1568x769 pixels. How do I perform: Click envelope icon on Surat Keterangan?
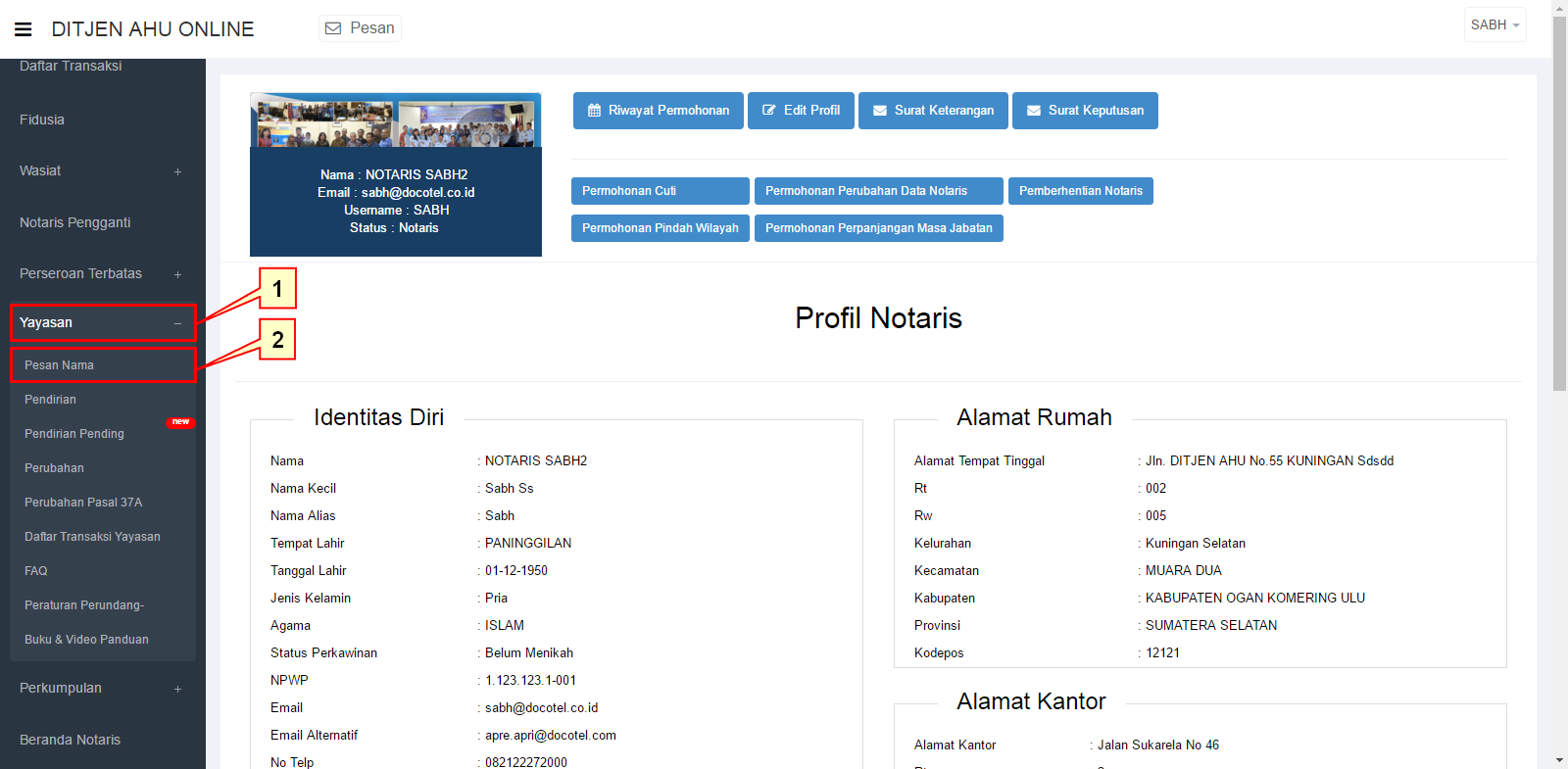(880, 111)
